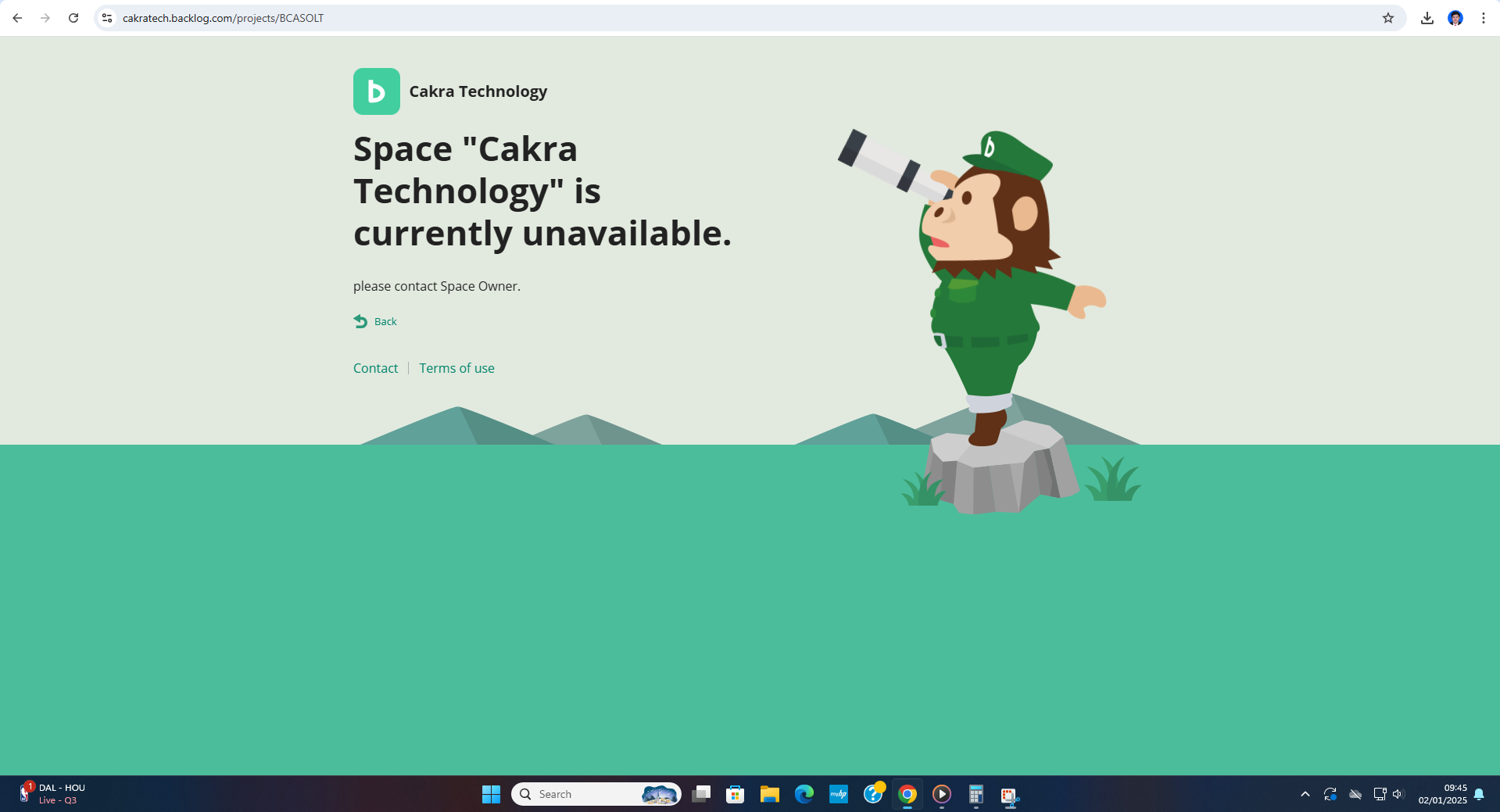1500x812 pixels.
Task: Open the notification bell in the tray
Action: (x=1479, y=794)
